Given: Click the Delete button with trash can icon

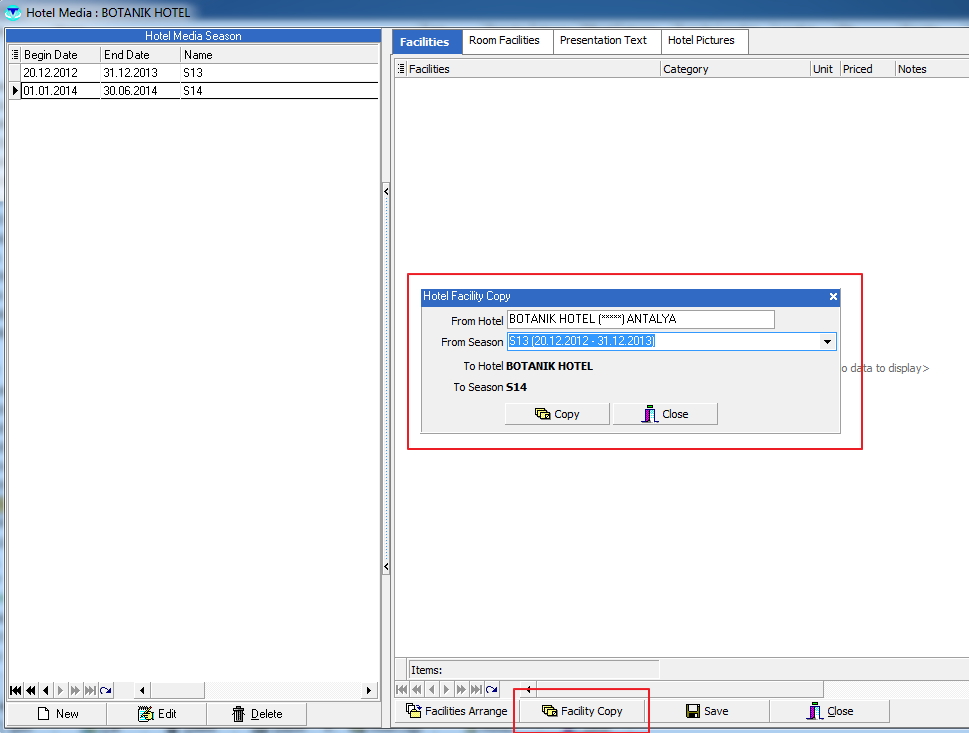Looking at the screenshot, I should [256, 713].
